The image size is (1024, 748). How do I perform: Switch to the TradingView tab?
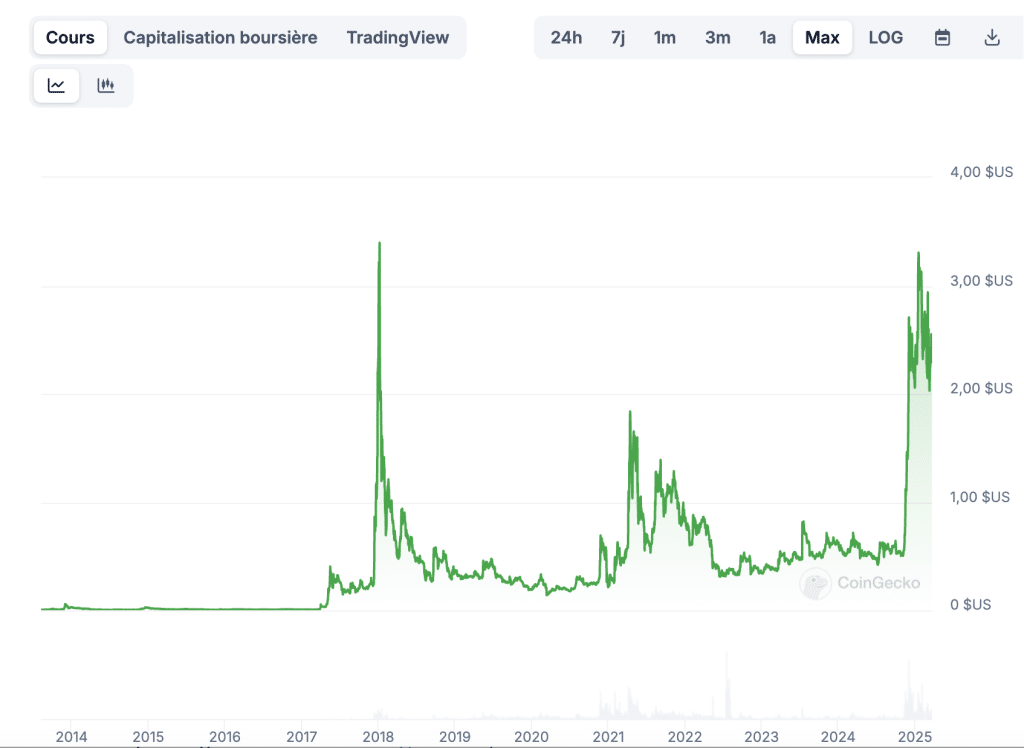coord(398,37)
